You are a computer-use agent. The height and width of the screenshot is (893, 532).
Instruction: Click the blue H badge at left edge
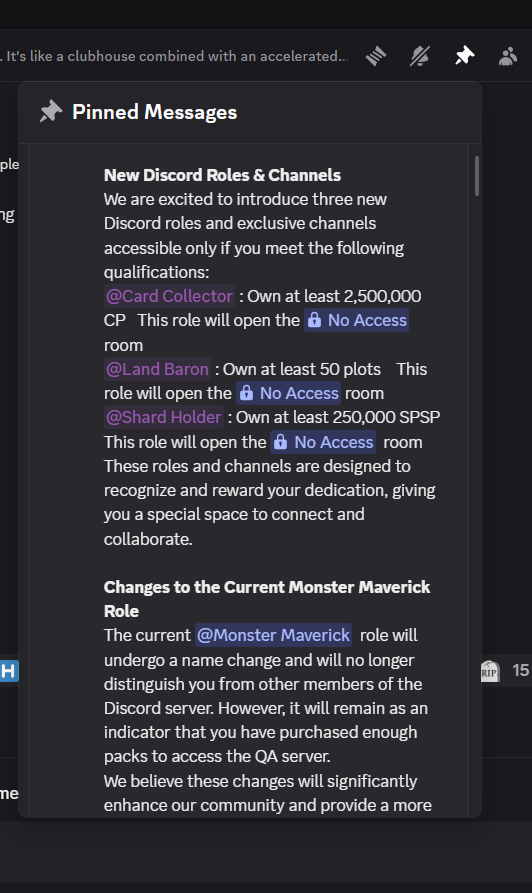(9, 671)
